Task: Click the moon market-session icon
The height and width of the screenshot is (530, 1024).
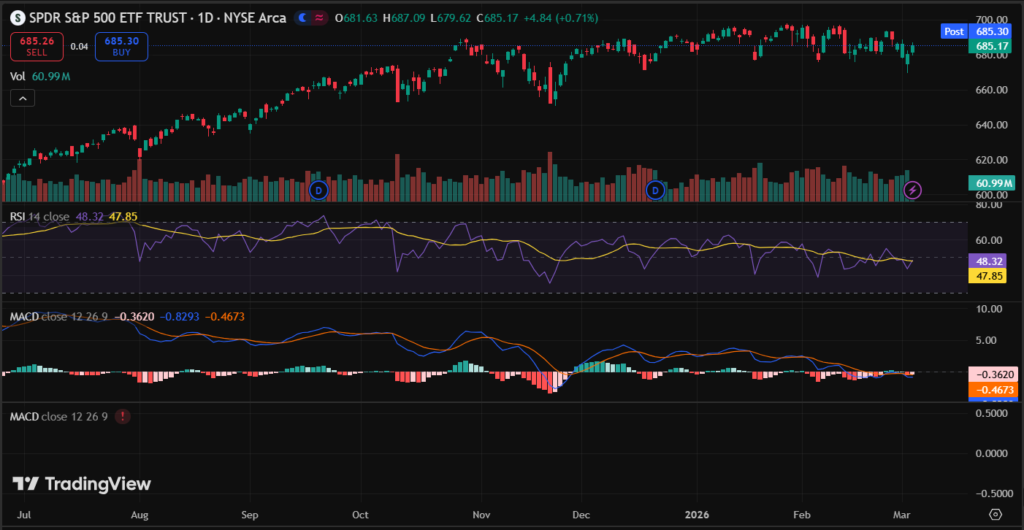Action: 302,18
